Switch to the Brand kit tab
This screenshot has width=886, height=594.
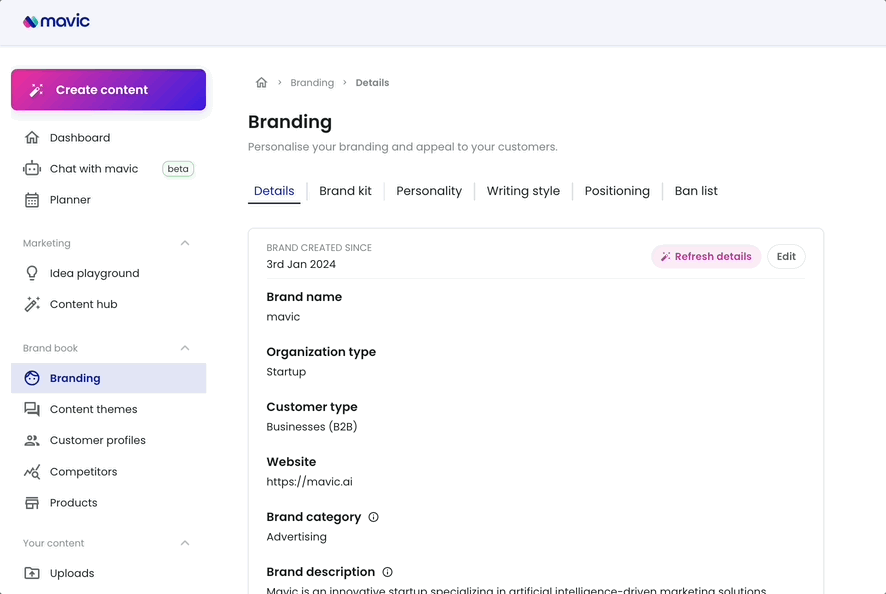345,191
